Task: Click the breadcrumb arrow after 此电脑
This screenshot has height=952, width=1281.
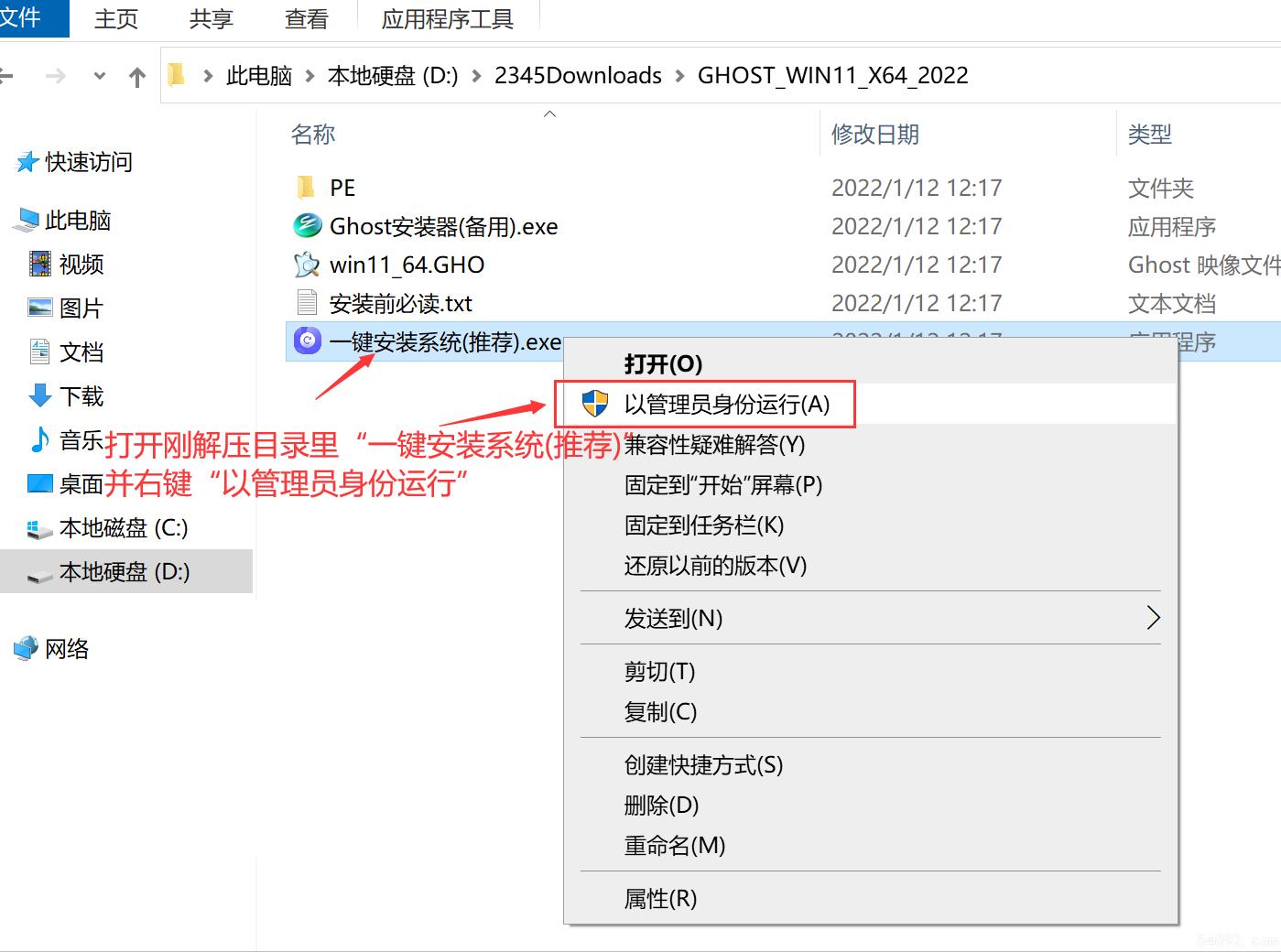Action: tap(311, 76)
